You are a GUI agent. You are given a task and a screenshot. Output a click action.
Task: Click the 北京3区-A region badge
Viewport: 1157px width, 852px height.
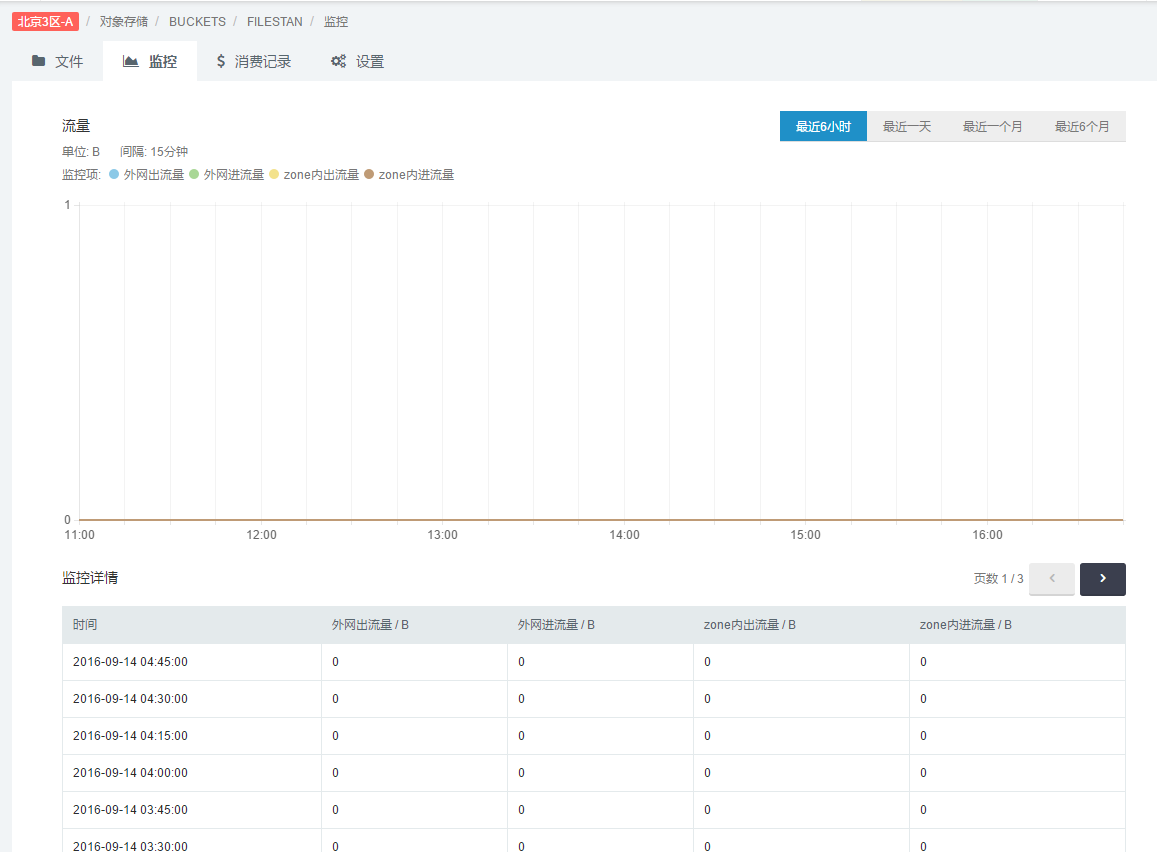[x=45, y=21]
